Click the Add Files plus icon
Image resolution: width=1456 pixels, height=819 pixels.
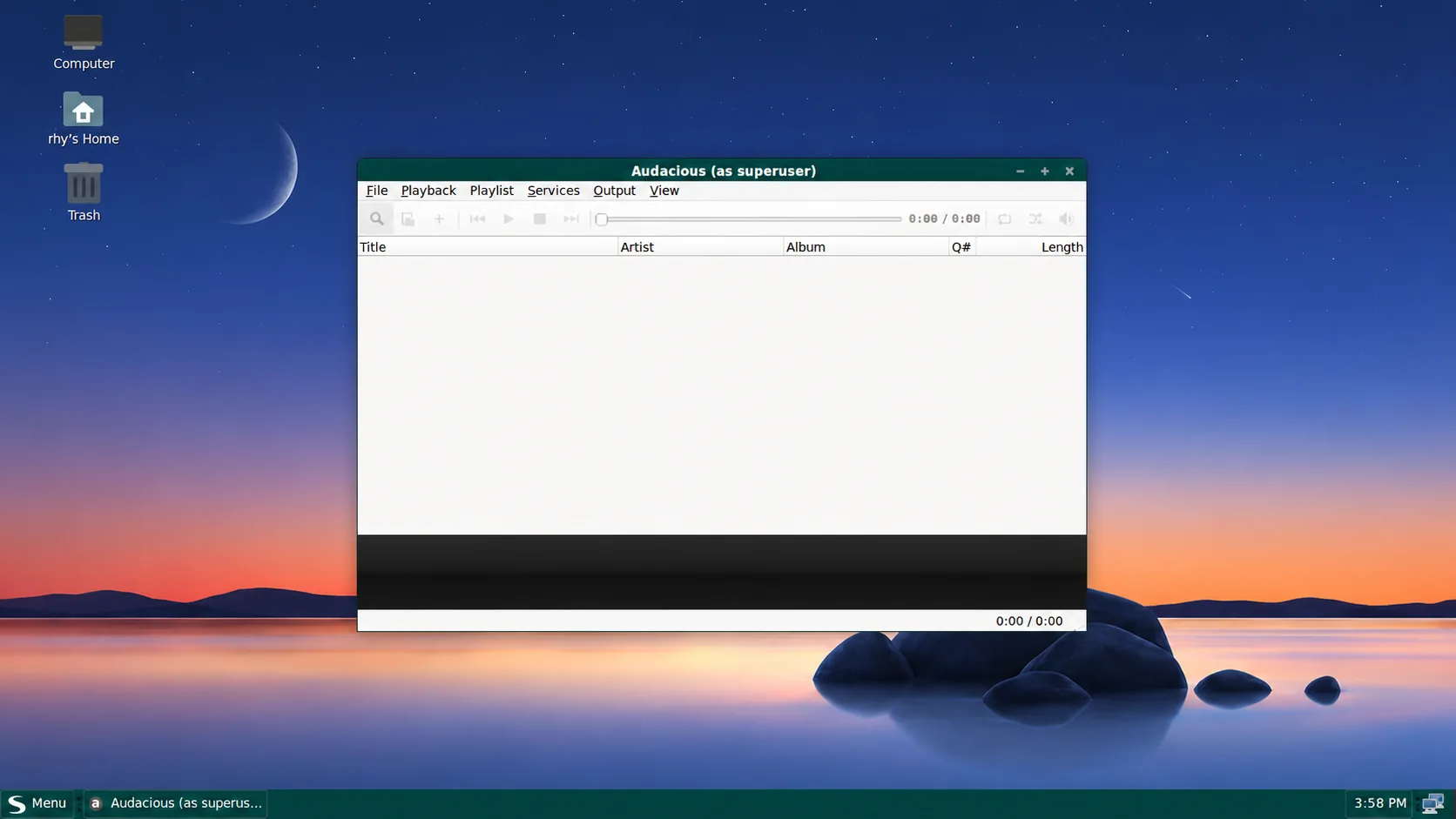click(439, 219)
